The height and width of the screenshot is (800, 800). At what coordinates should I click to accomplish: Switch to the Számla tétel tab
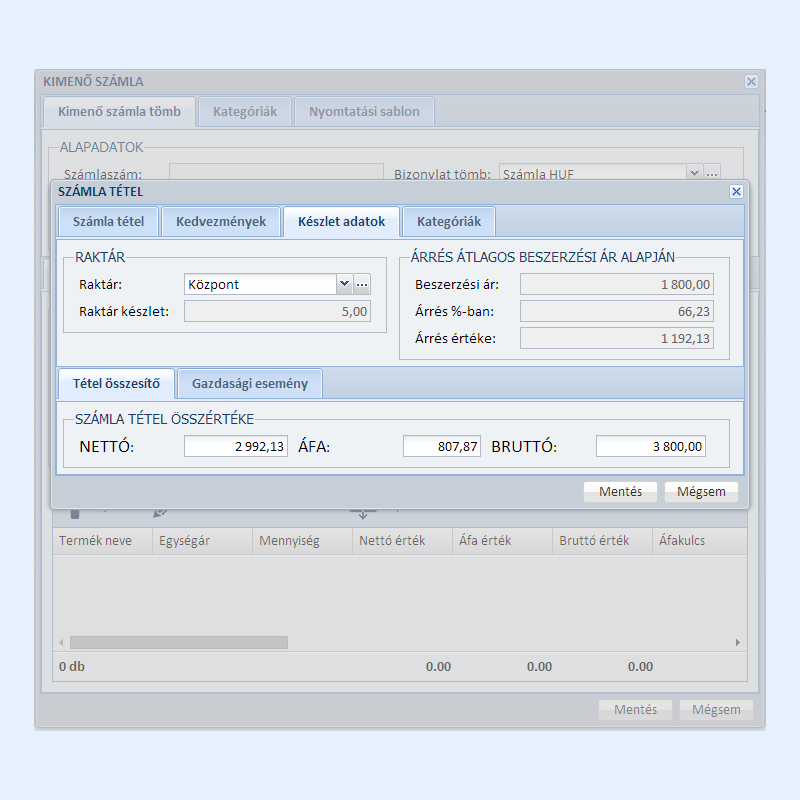pyautogui.click(x=108, y=221)
